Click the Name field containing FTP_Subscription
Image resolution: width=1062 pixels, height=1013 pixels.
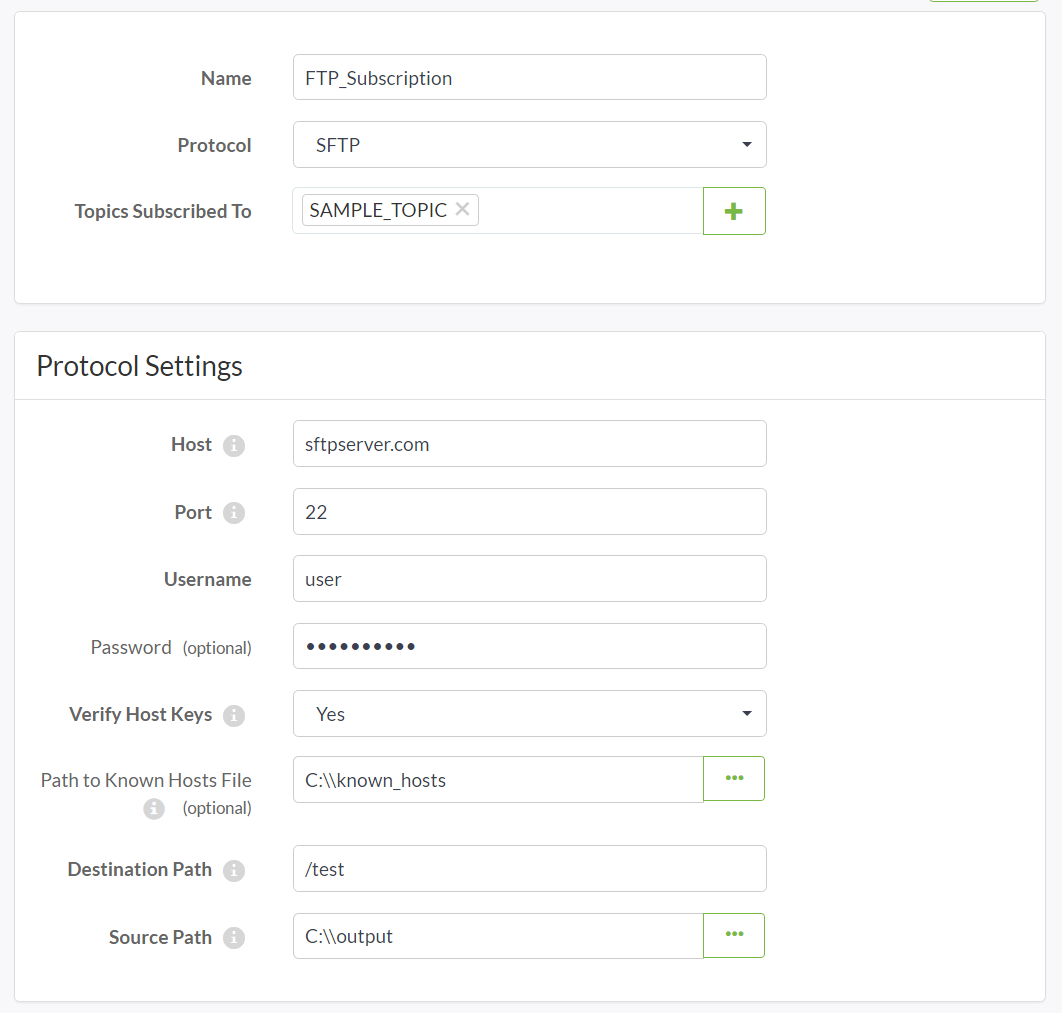pyautogui.click(x=529, y=78)
